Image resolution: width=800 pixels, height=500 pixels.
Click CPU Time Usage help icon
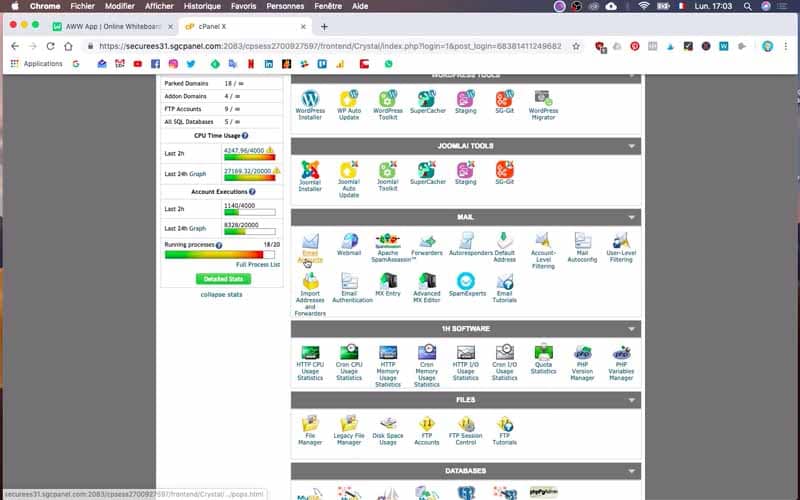(x=245, y=136)
